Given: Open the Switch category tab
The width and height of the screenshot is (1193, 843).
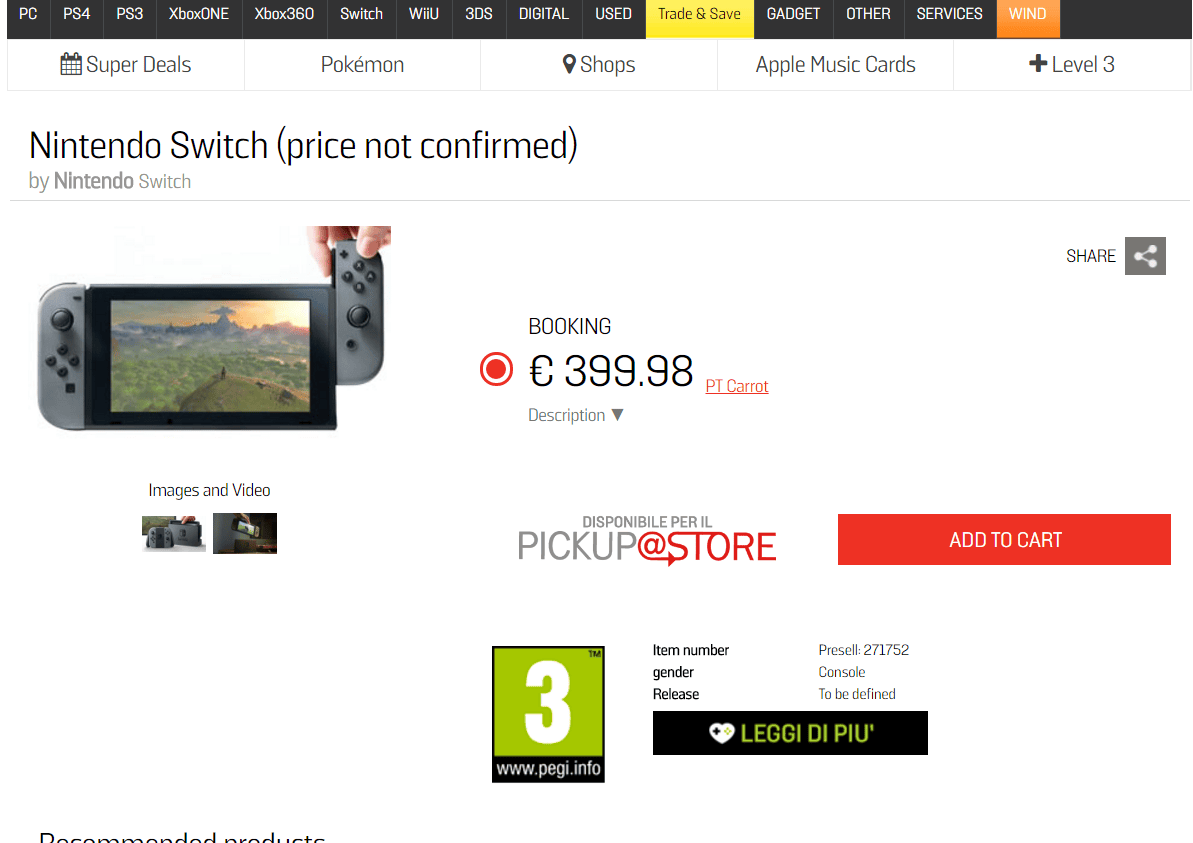Looking at the screenshot, I should 361,15.
